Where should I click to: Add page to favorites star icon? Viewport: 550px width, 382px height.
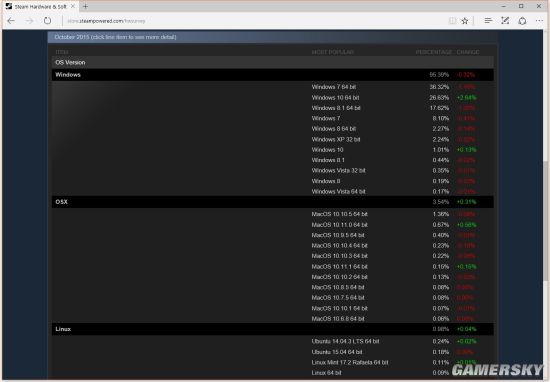point(465,21)
